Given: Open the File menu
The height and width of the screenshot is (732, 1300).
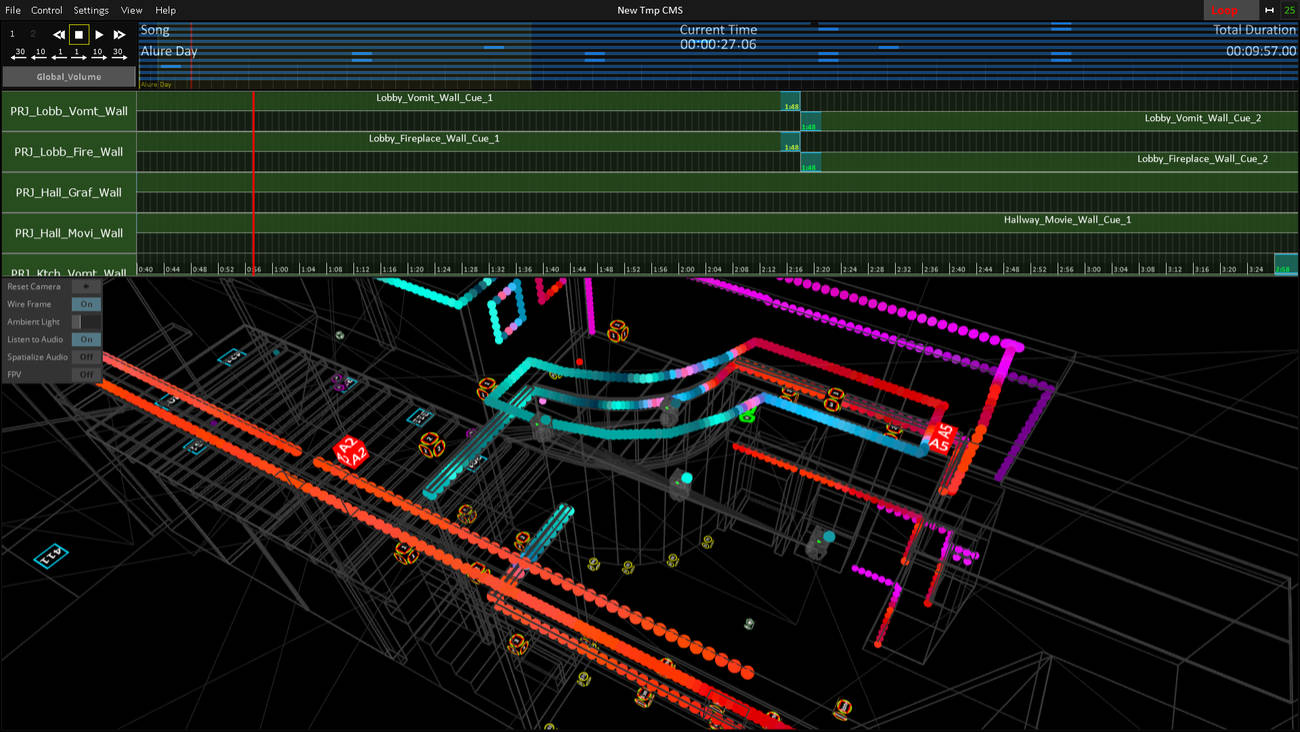Looking at the screenshot, I should click(13, 10).
